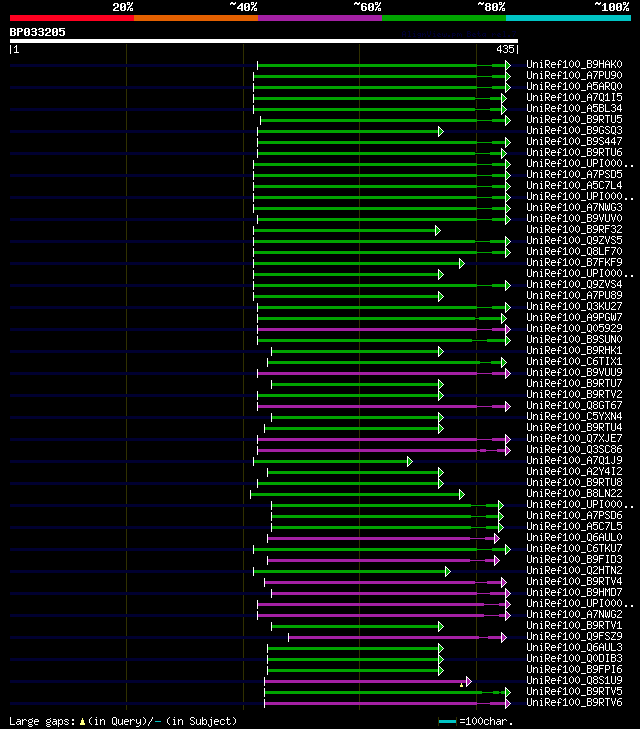Open the UniRef100_B9RTV6 entry
Viewport: 640px width, 729px height.
click(574, 702)
